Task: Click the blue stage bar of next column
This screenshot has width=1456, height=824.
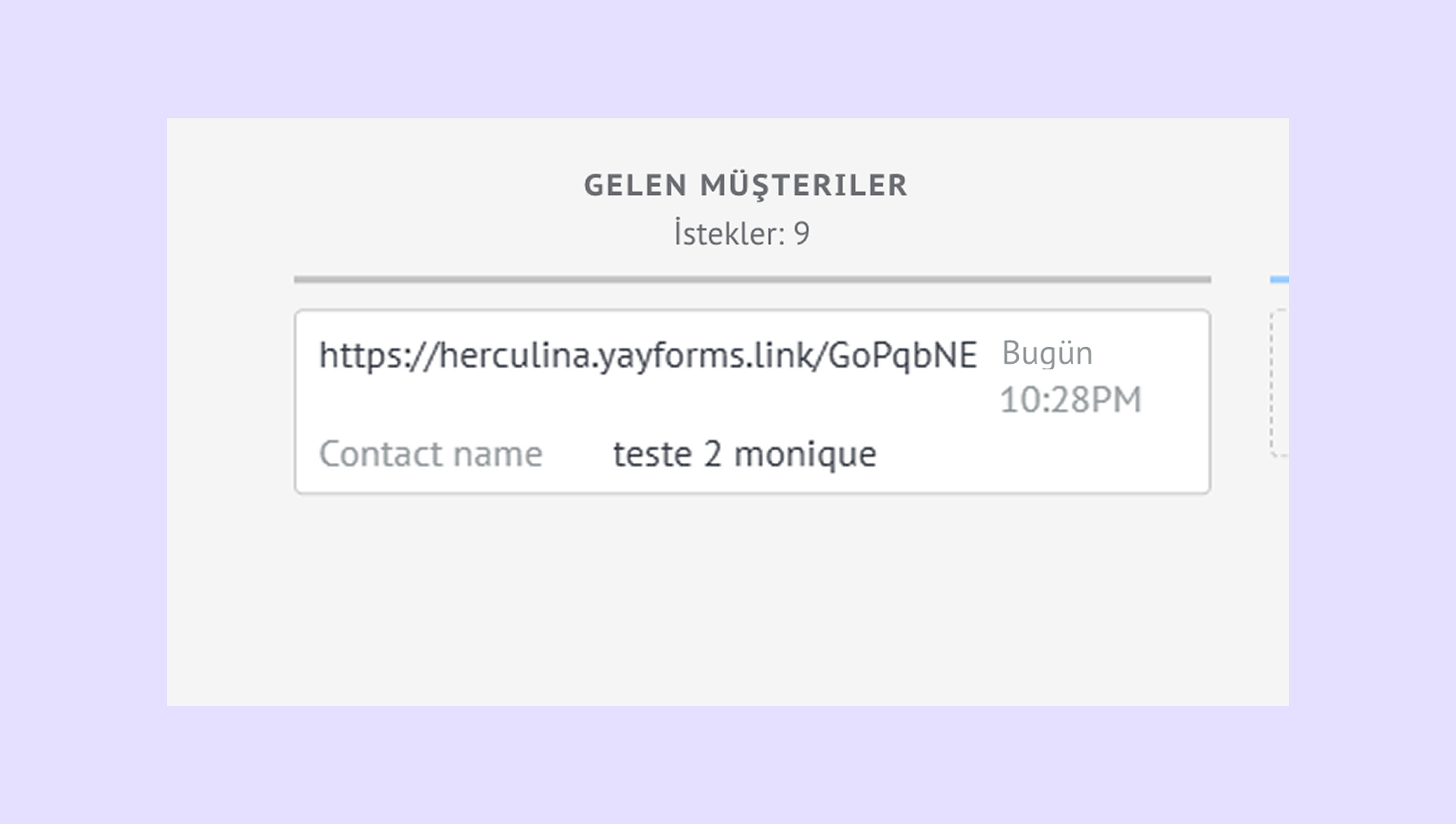Action: [x=1279, y=279]
